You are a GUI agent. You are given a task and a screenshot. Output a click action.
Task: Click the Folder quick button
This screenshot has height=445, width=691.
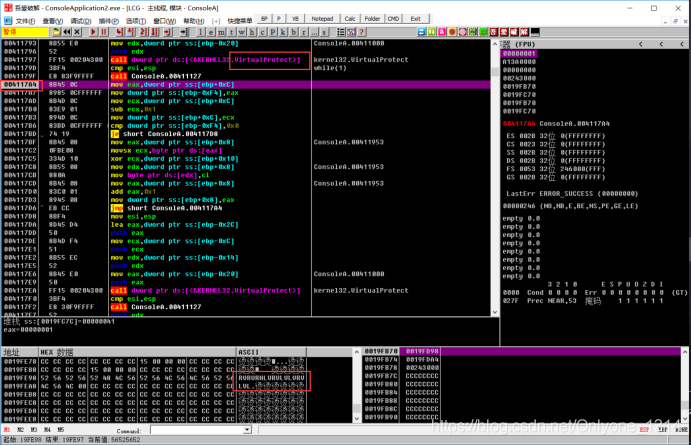[372, 19]
